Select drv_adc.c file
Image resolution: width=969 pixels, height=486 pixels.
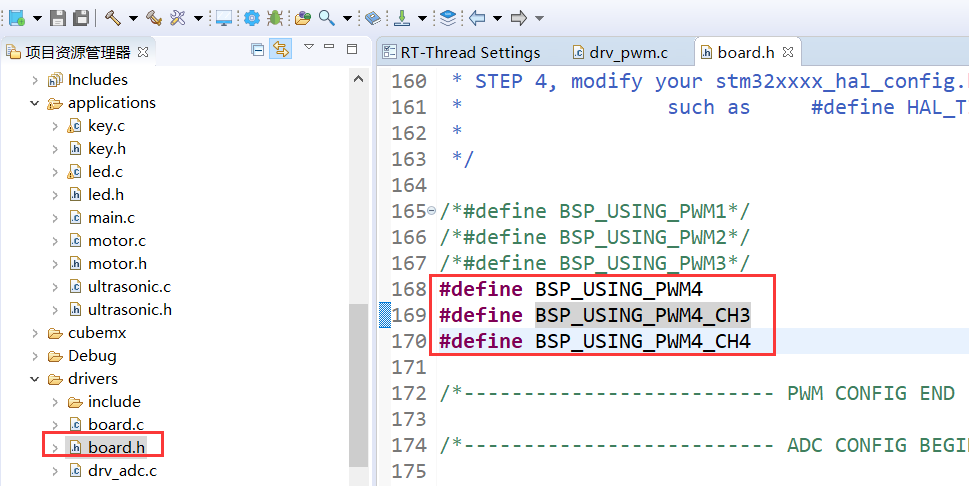tap(122, 471)
